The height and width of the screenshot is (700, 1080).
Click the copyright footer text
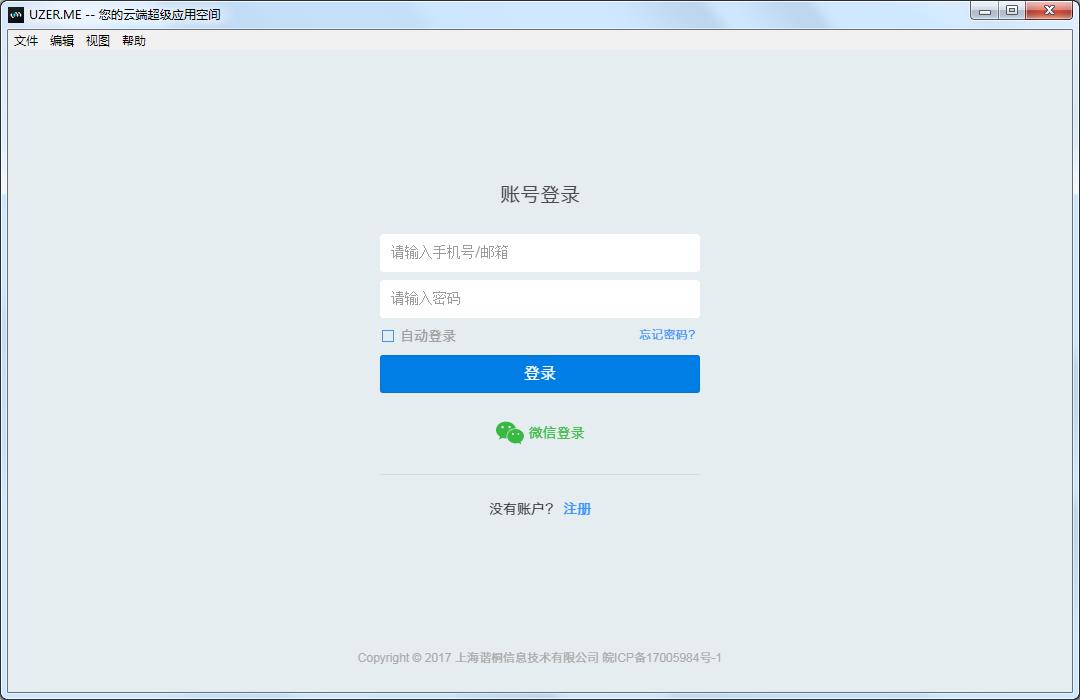[539, 658]
